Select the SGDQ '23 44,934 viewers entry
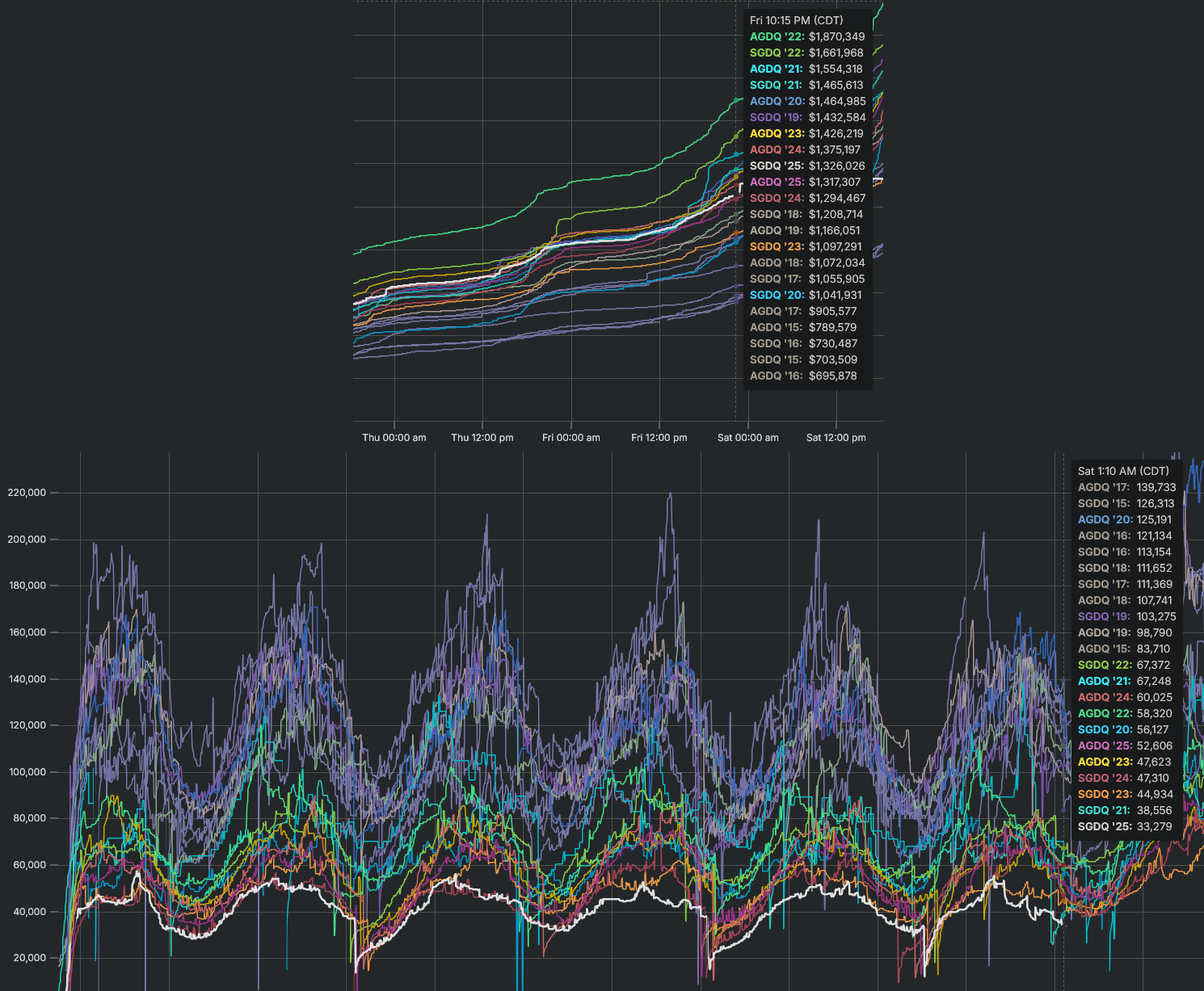 (1126, 794)
